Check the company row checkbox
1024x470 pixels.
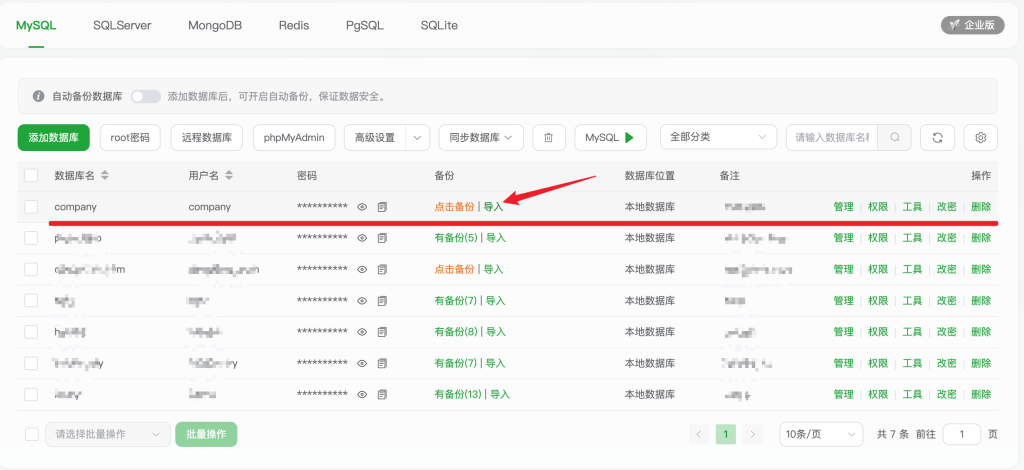pos(31,207)
